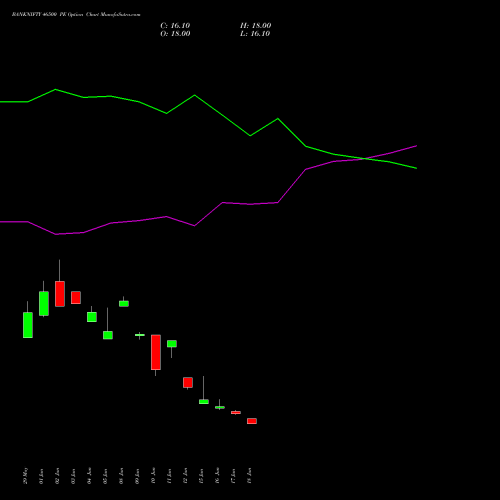The width and height of the screenshot is (500, 500).
Task: Click the close value C: 16.10
Action: click(175, 26)
